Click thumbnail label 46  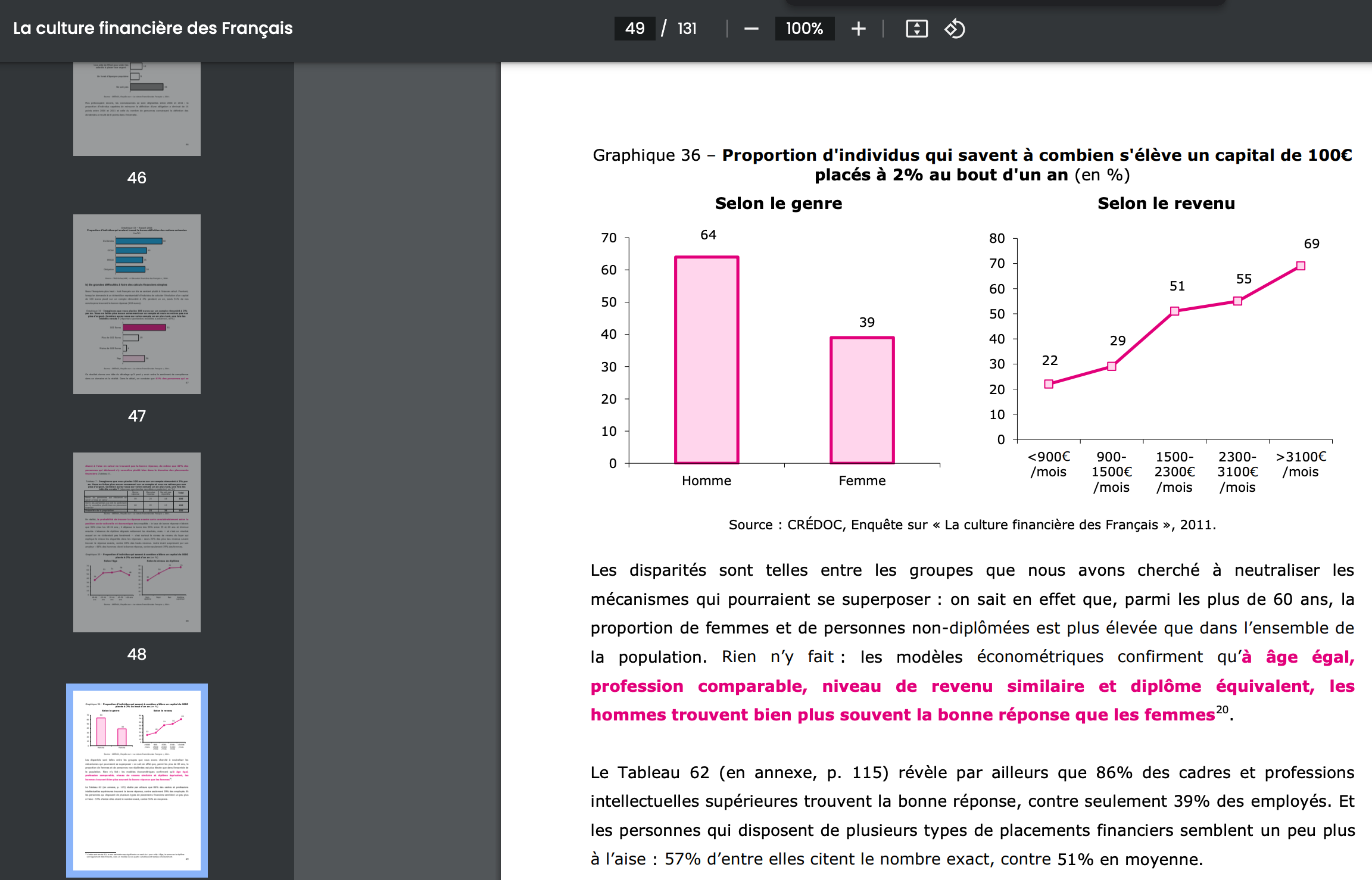pos(137,177)
